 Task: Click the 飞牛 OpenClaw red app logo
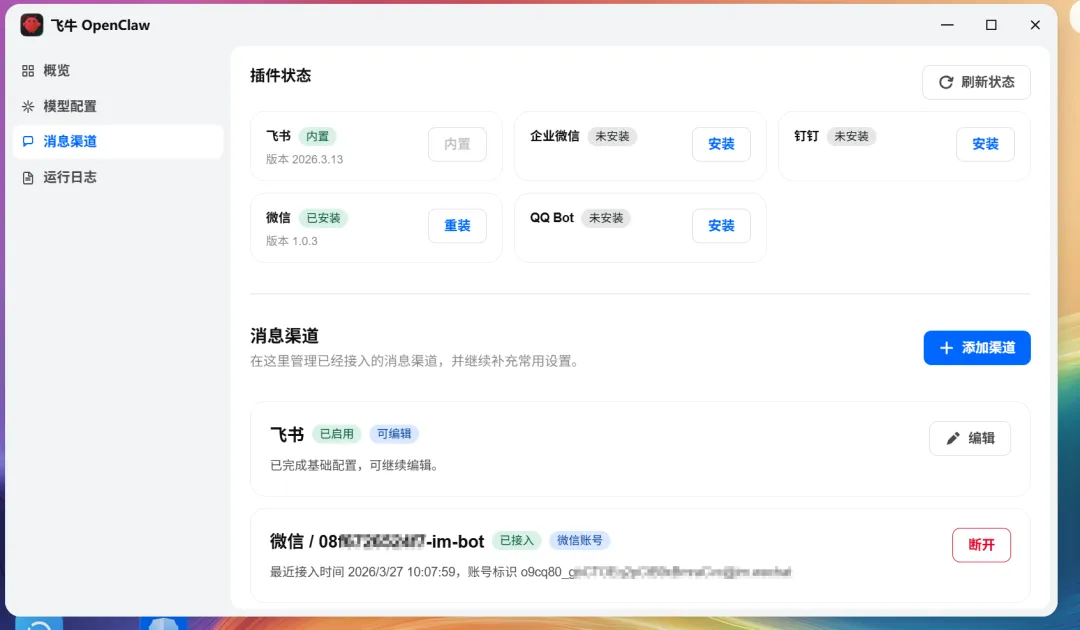click(32, 25)
